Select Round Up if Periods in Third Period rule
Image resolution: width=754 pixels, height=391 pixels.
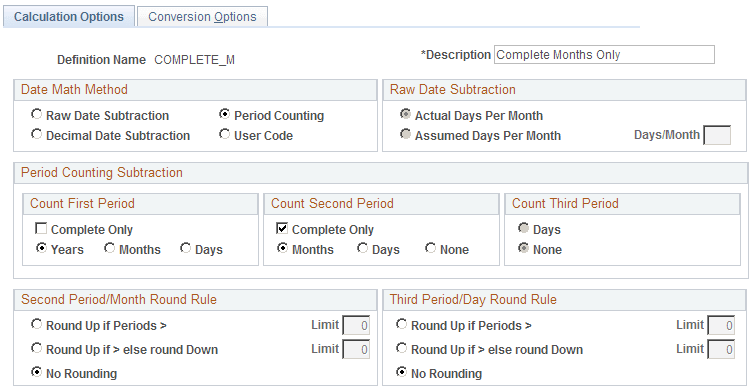click(402, 324)
